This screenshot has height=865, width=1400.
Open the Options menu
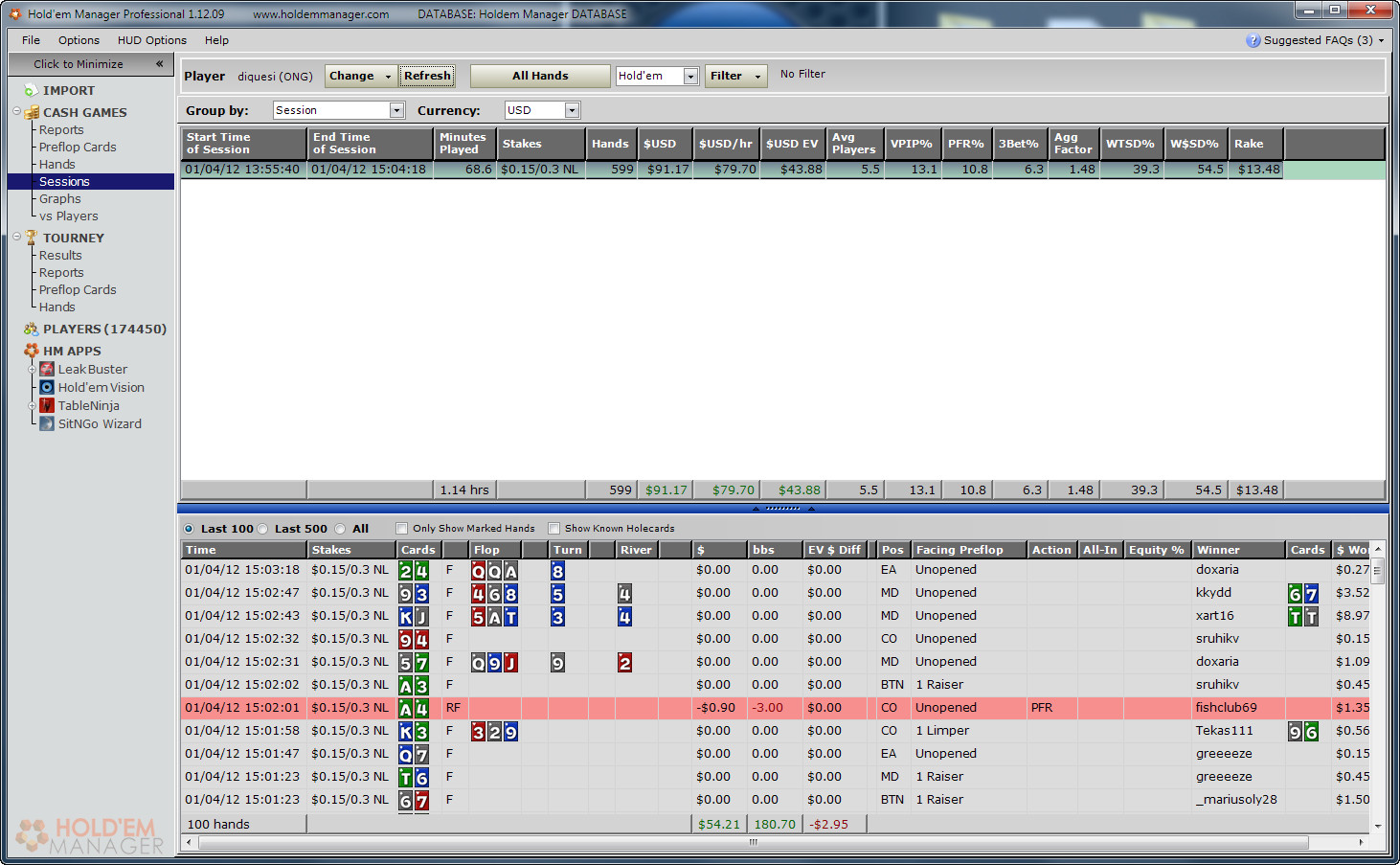click(x=79, y=40)
